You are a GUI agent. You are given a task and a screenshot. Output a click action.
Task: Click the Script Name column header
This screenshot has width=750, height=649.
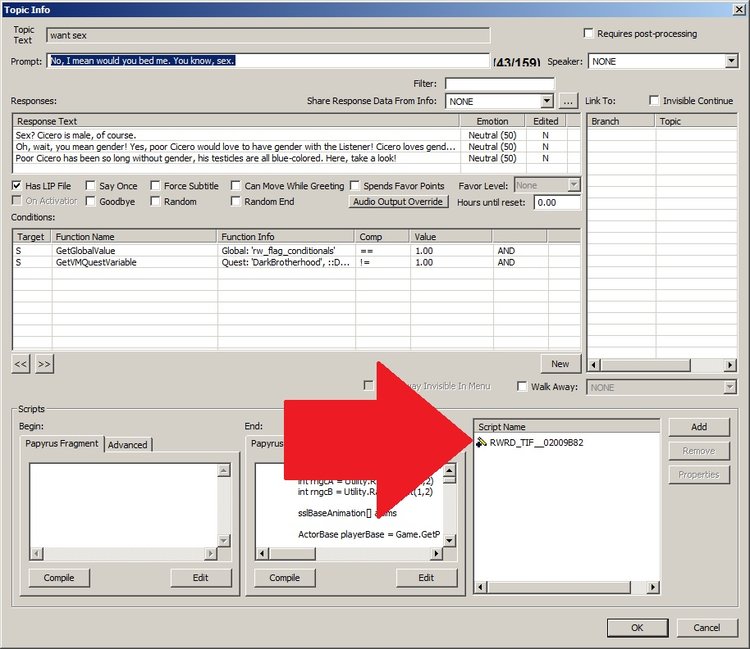pyautogui.click(x=567, y=427)
